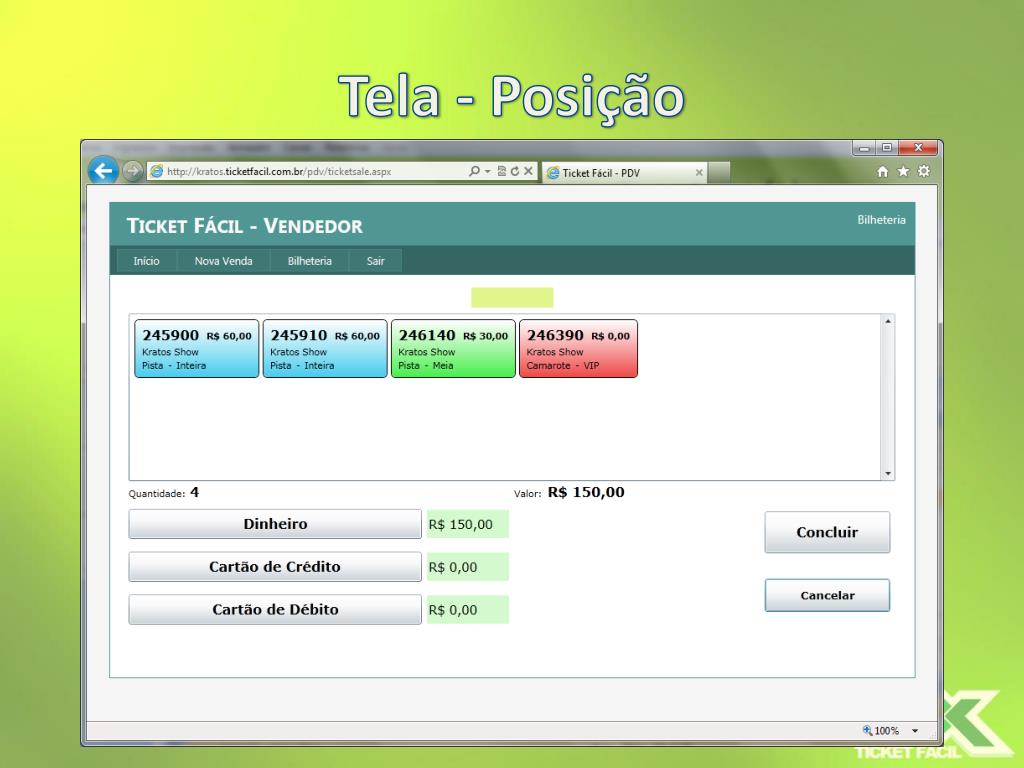Click the Cartão de Débito button
The width and height of the screenshot is (1024, 768).
click(x=275, y=609)
